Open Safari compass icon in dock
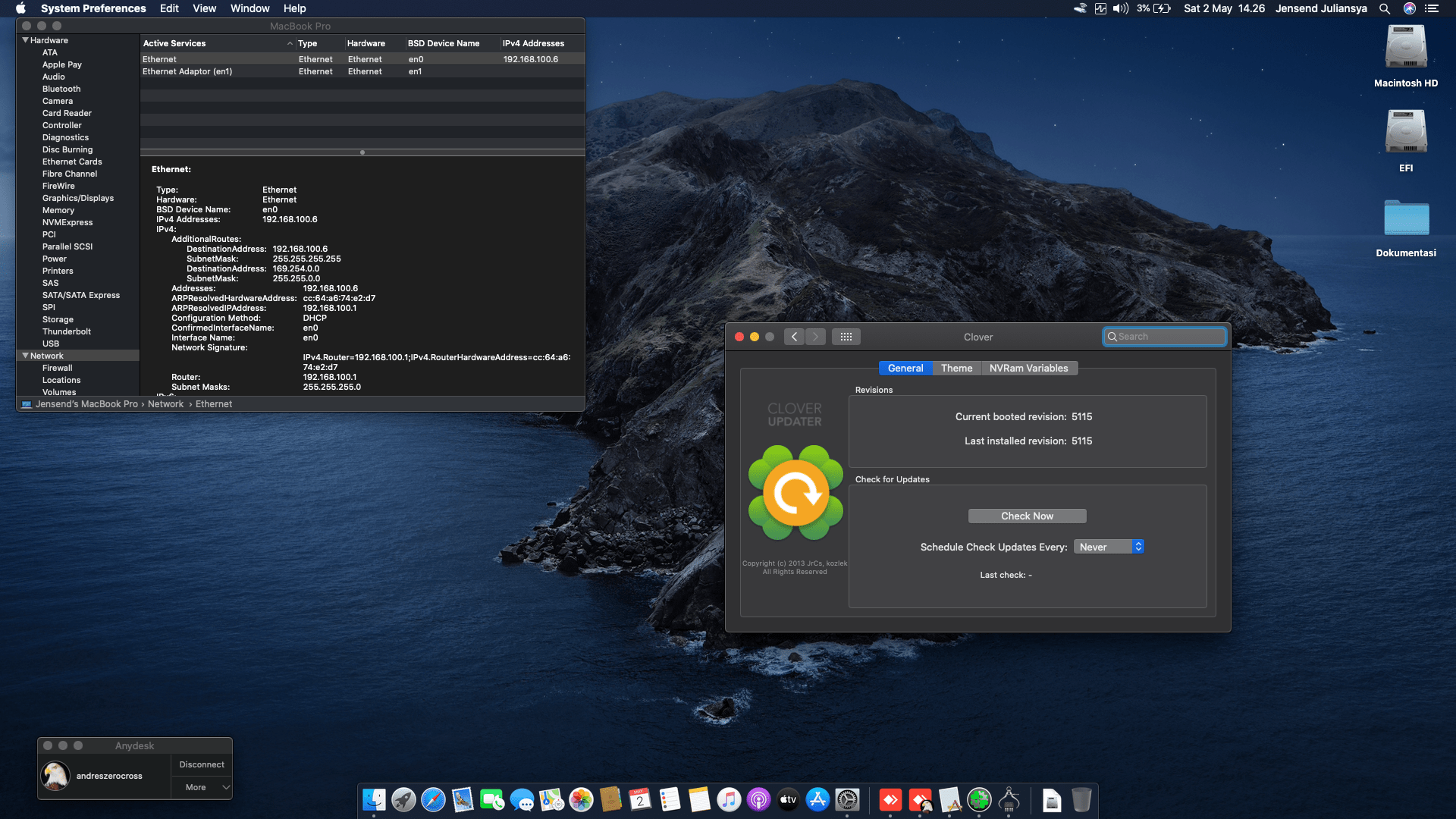Viewport: 1456px width, 819px height. coord(433,799)
